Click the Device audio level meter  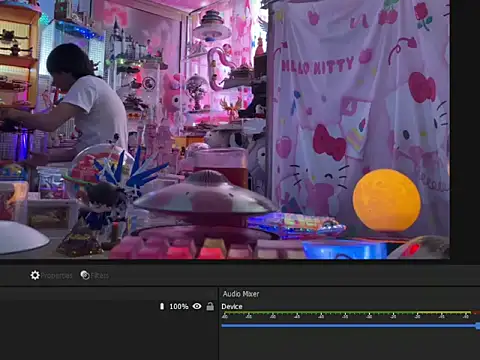[350, 315]
